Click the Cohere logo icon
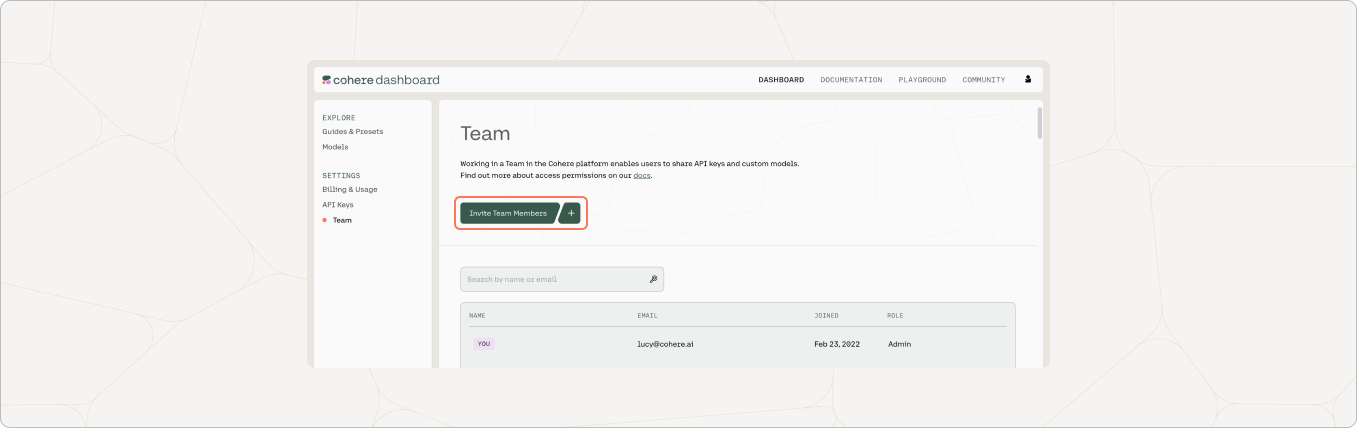1357x428 pixels. click(327, 80)
